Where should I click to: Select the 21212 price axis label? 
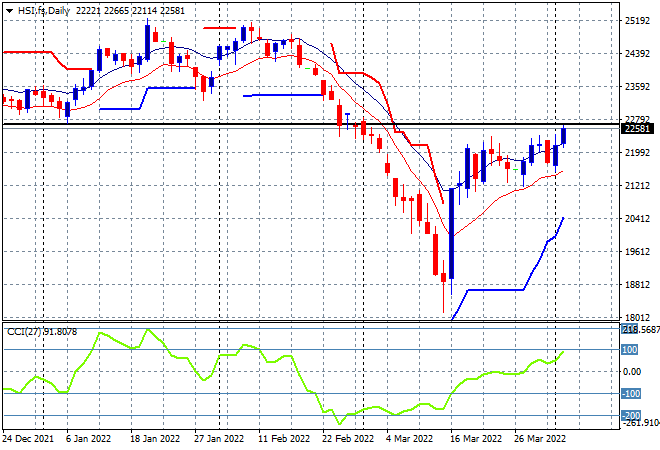point(637,186)
